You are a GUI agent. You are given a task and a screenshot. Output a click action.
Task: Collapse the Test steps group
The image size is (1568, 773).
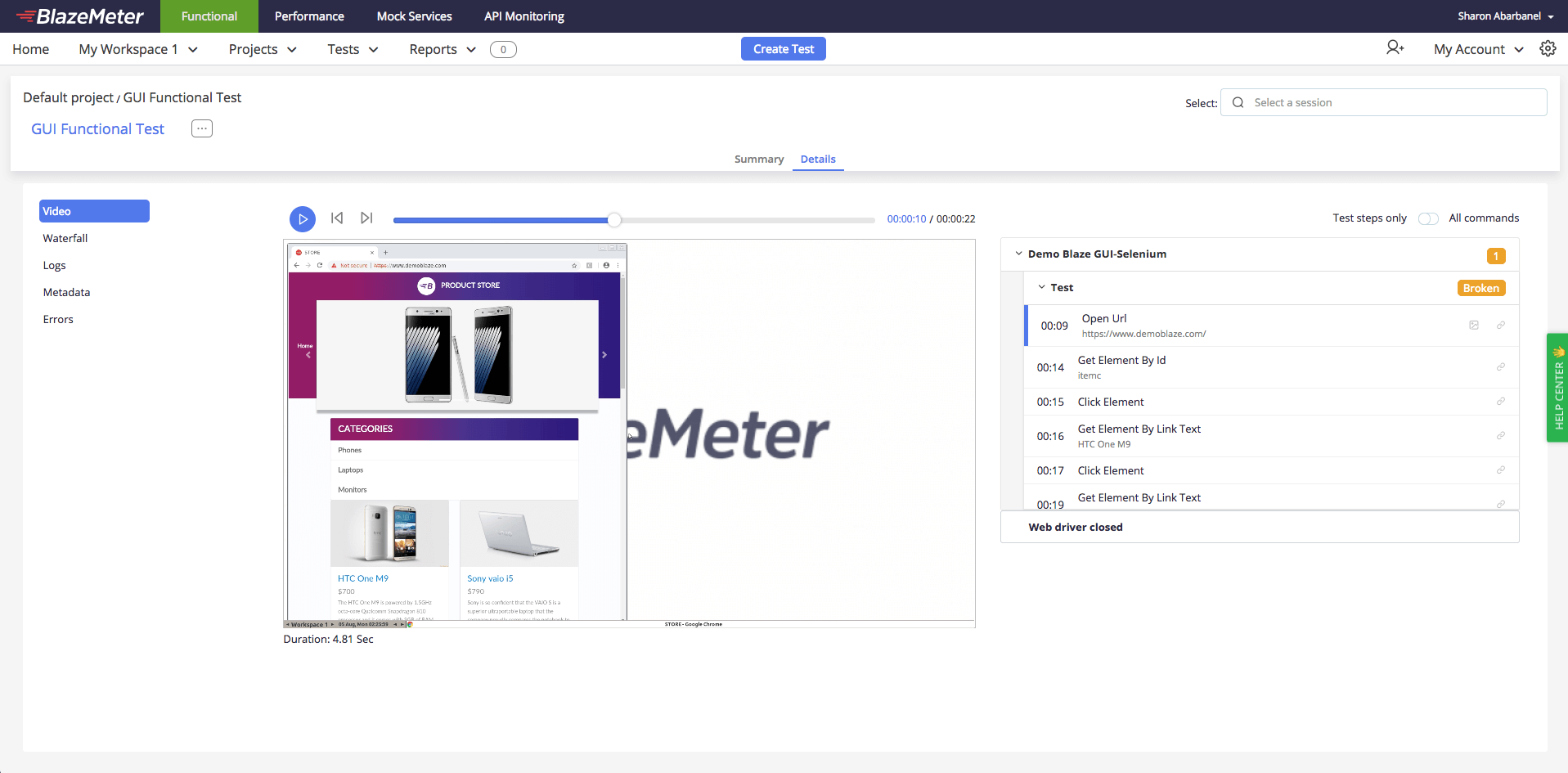click(1041, 287)
